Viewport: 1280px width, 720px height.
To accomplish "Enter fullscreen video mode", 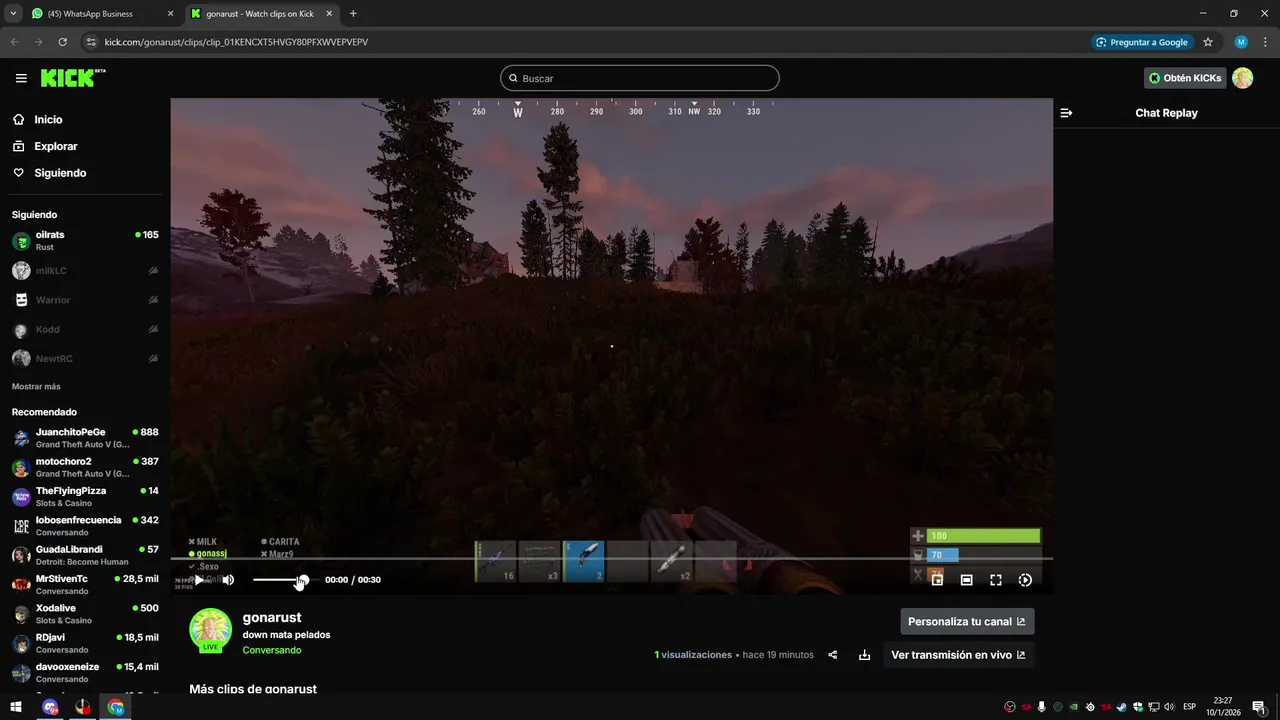I will point(996,580).
